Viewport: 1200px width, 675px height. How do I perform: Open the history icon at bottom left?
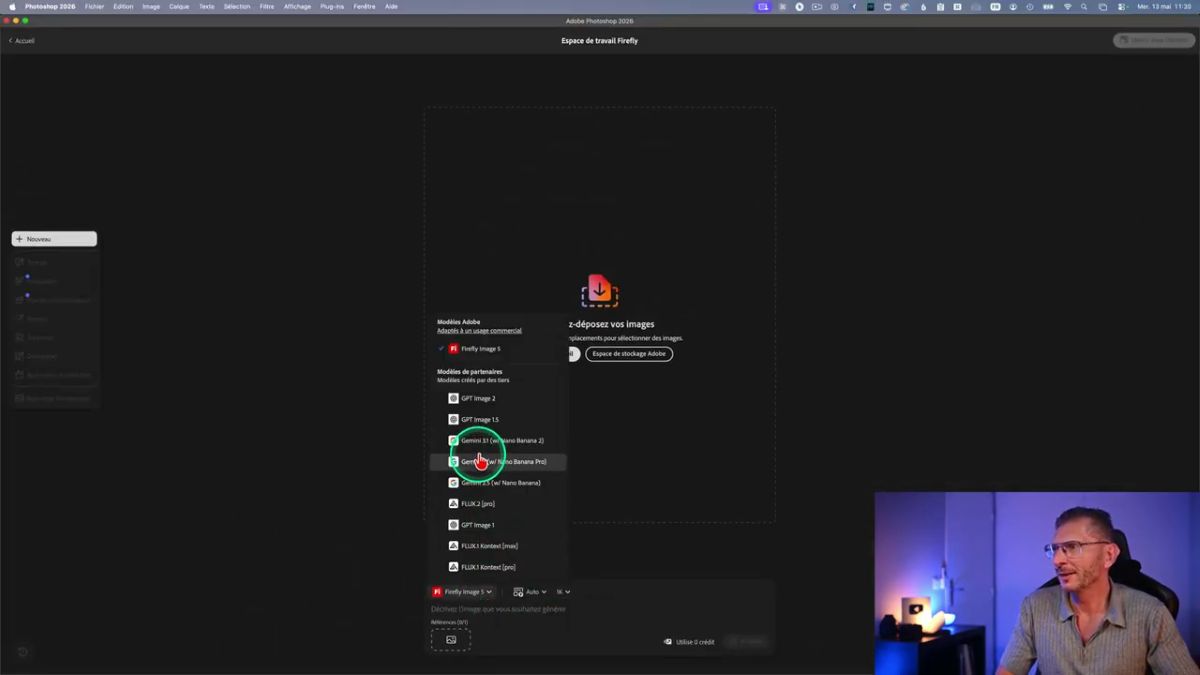tap(23, 652)
